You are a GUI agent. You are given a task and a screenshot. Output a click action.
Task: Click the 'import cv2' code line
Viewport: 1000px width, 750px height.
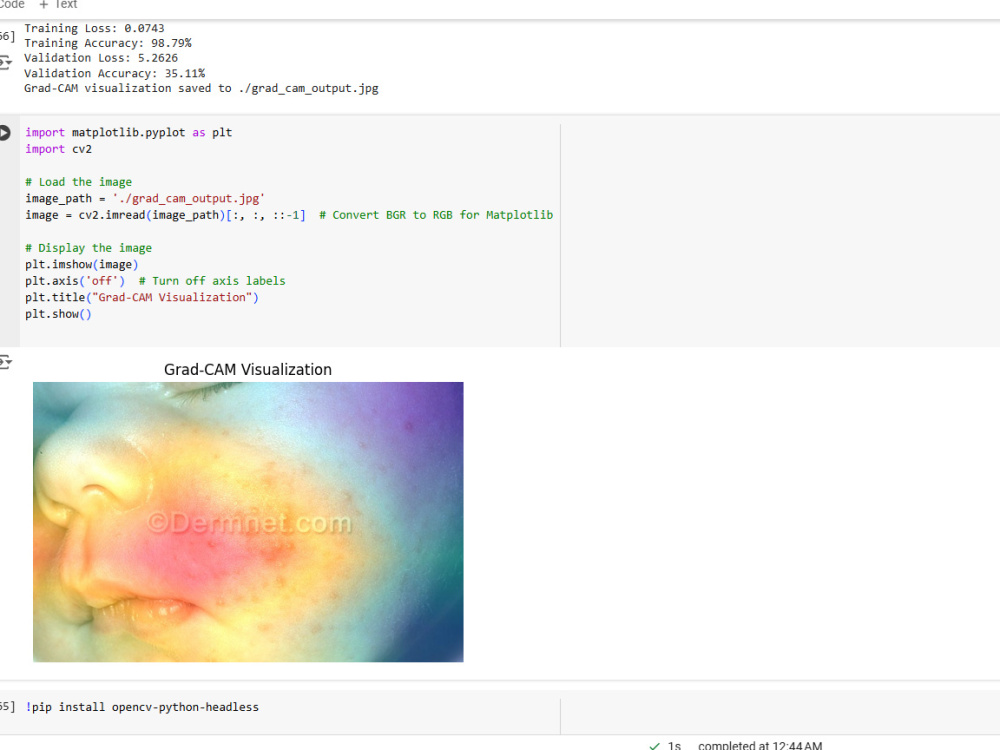tap(59, 149)
